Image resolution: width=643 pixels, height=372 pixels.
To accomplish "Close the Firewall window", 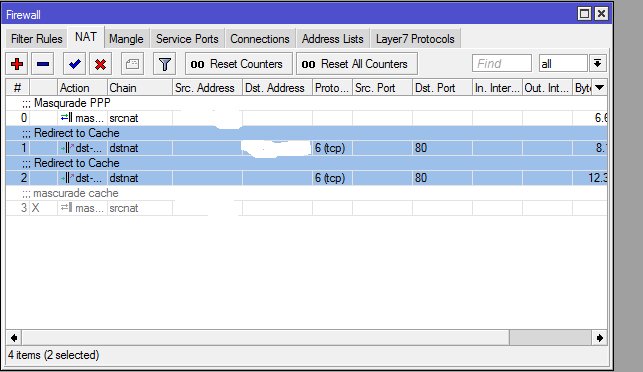I will [x=601, y=14].
